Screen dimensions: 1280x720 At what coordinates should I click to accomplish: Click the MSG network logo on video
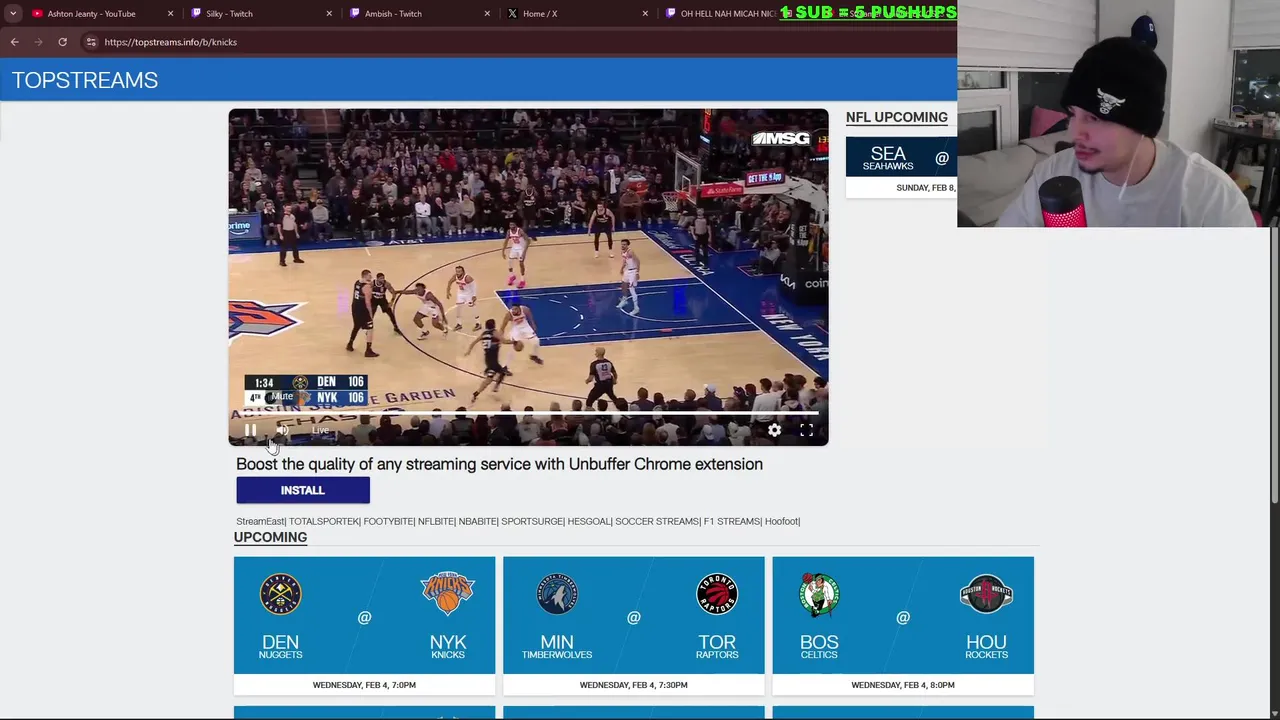(x=780, y=139)
